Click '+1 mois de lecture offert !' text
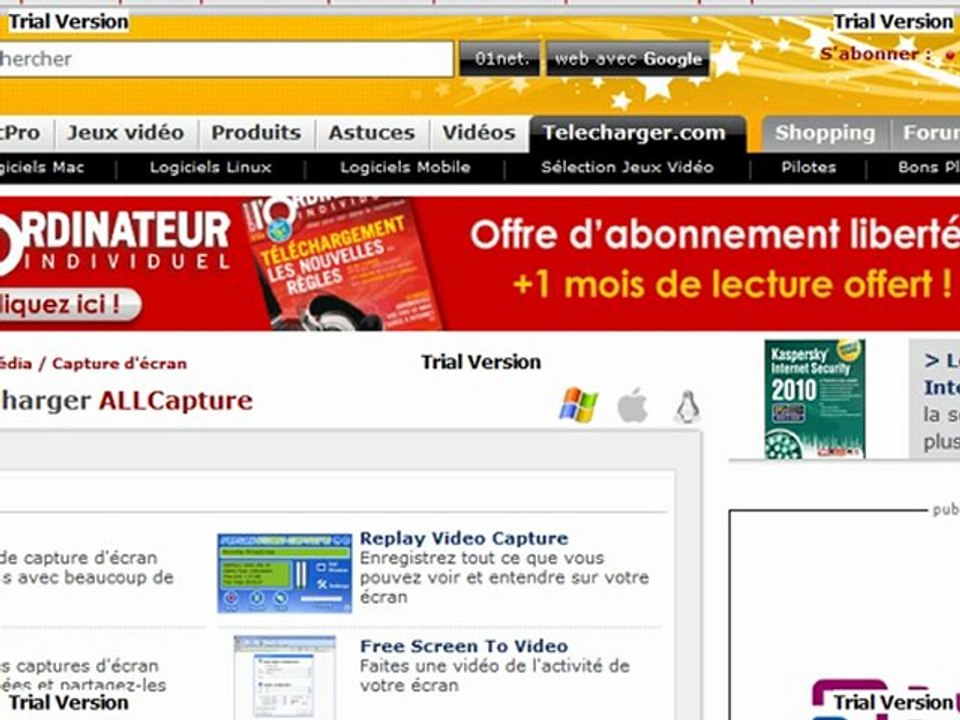 tap(732, 285)
